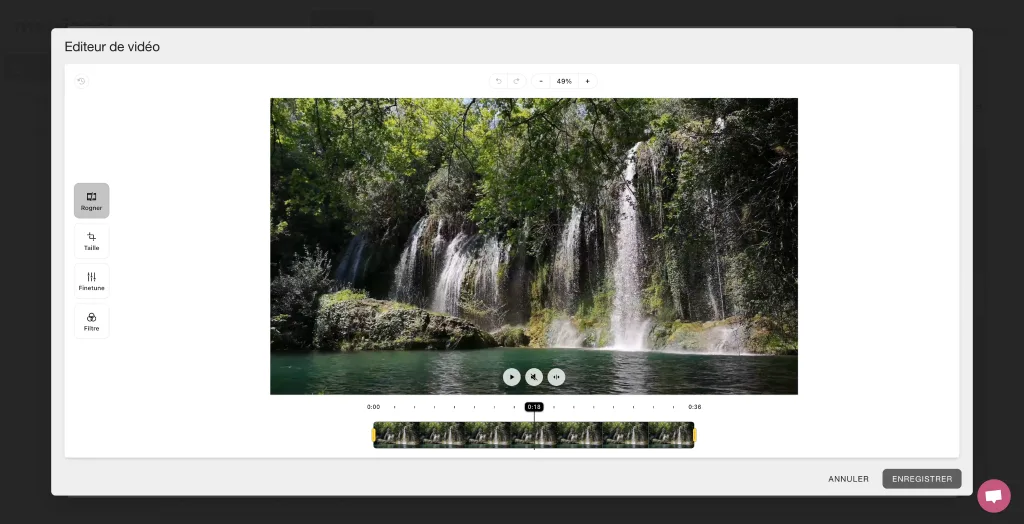Viewport: 1024px width, 524px height.
Task: Click the ANNULER button
Action: tap(848, 479)
